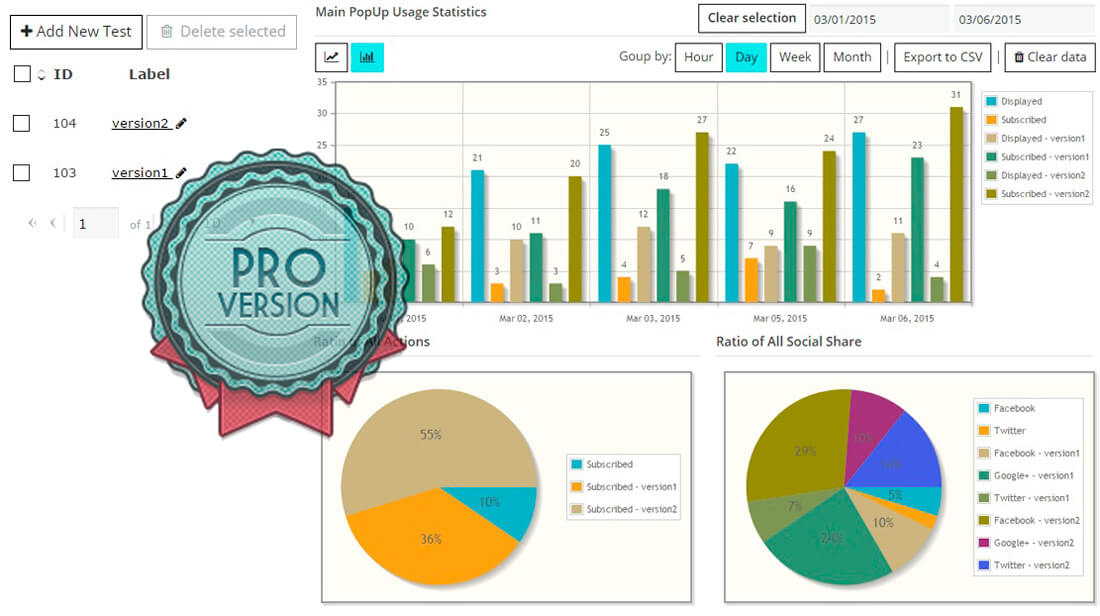Toggle the select-all checkbox in table header
The height and width of the screenshot is (616, 1100).
point(22,74)
